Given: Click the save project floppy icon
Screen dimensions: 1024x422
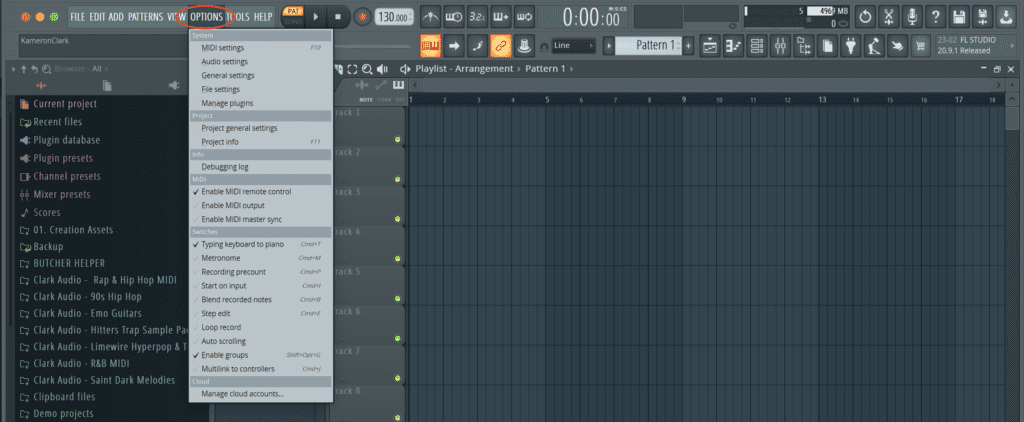Looking at the screenshot, I should point(959,17).
